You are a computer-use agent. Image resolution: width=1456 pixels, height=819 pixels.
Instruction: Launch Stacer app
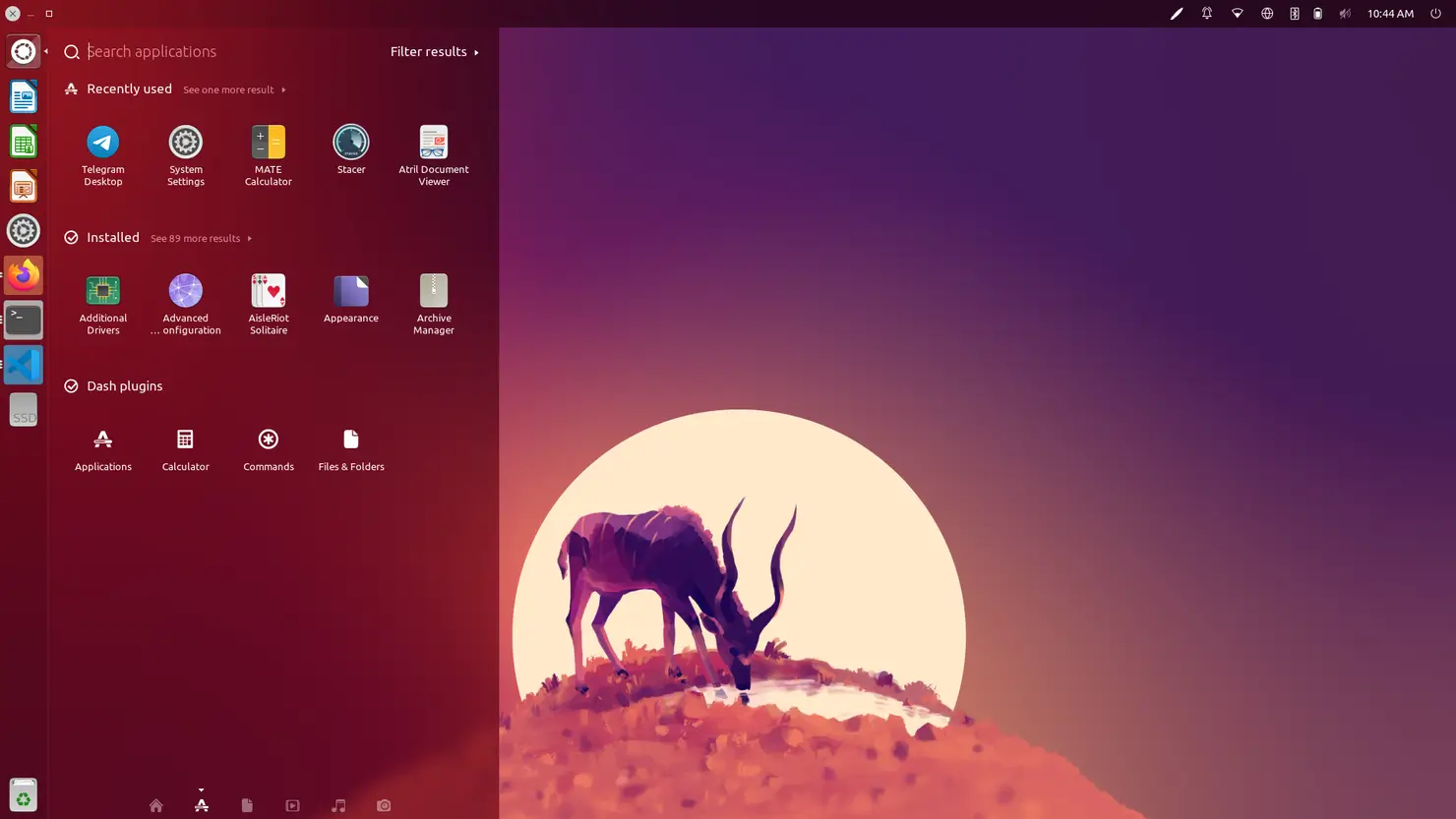point(350,149)
